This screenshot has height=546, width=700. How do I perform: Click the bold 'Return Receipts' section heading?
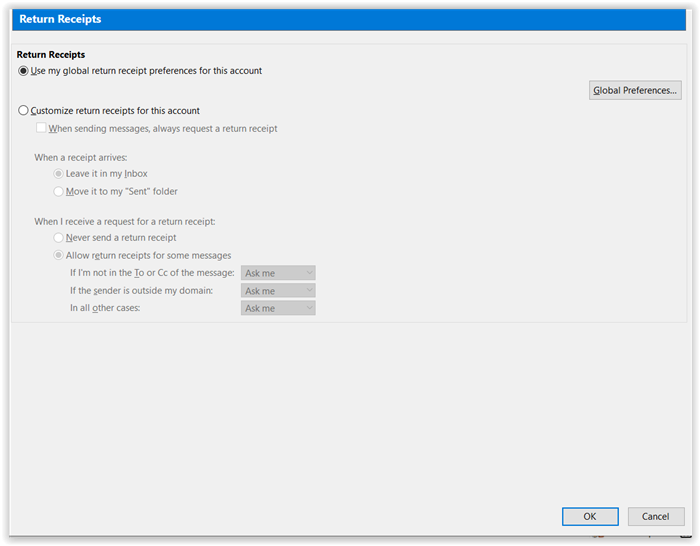51,54
